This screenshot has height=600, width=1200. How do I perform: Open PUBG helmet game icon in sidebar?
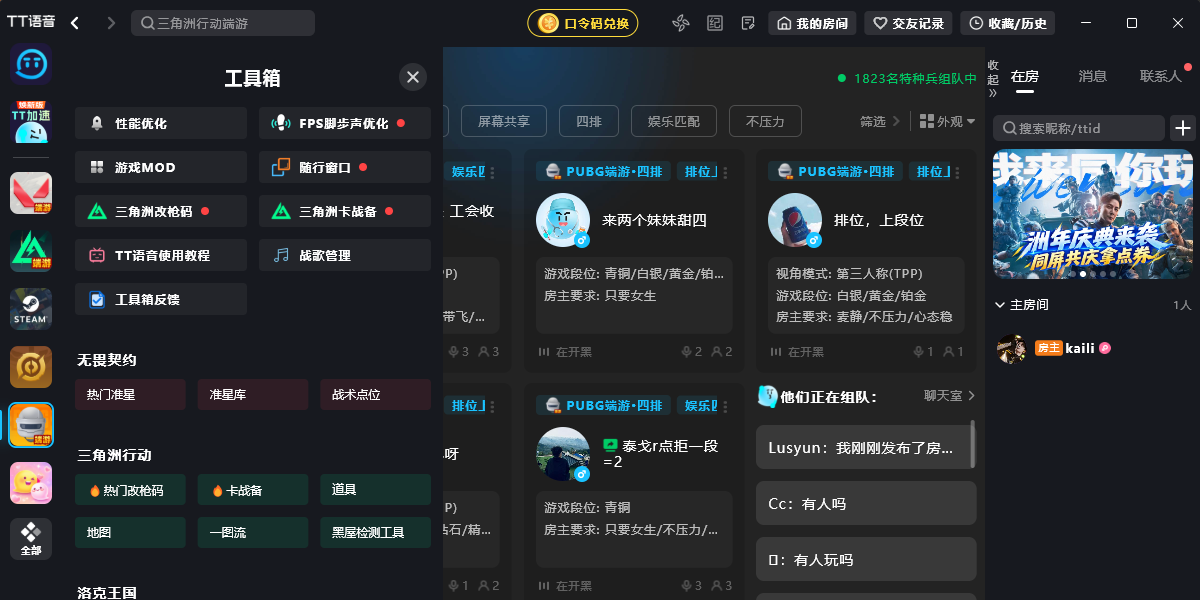click(x=31, y=425)
